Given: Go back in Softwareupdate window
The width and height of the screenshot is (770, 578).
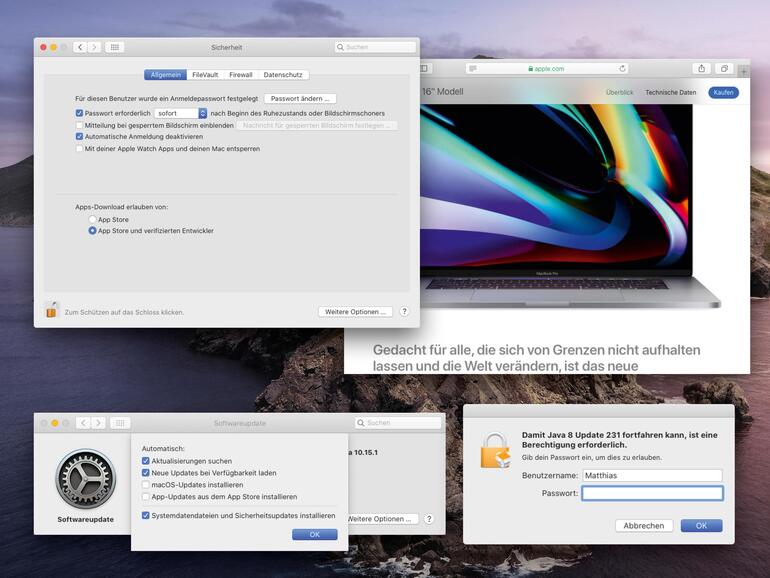Looking at the screenshot, I should click(83, 423).
